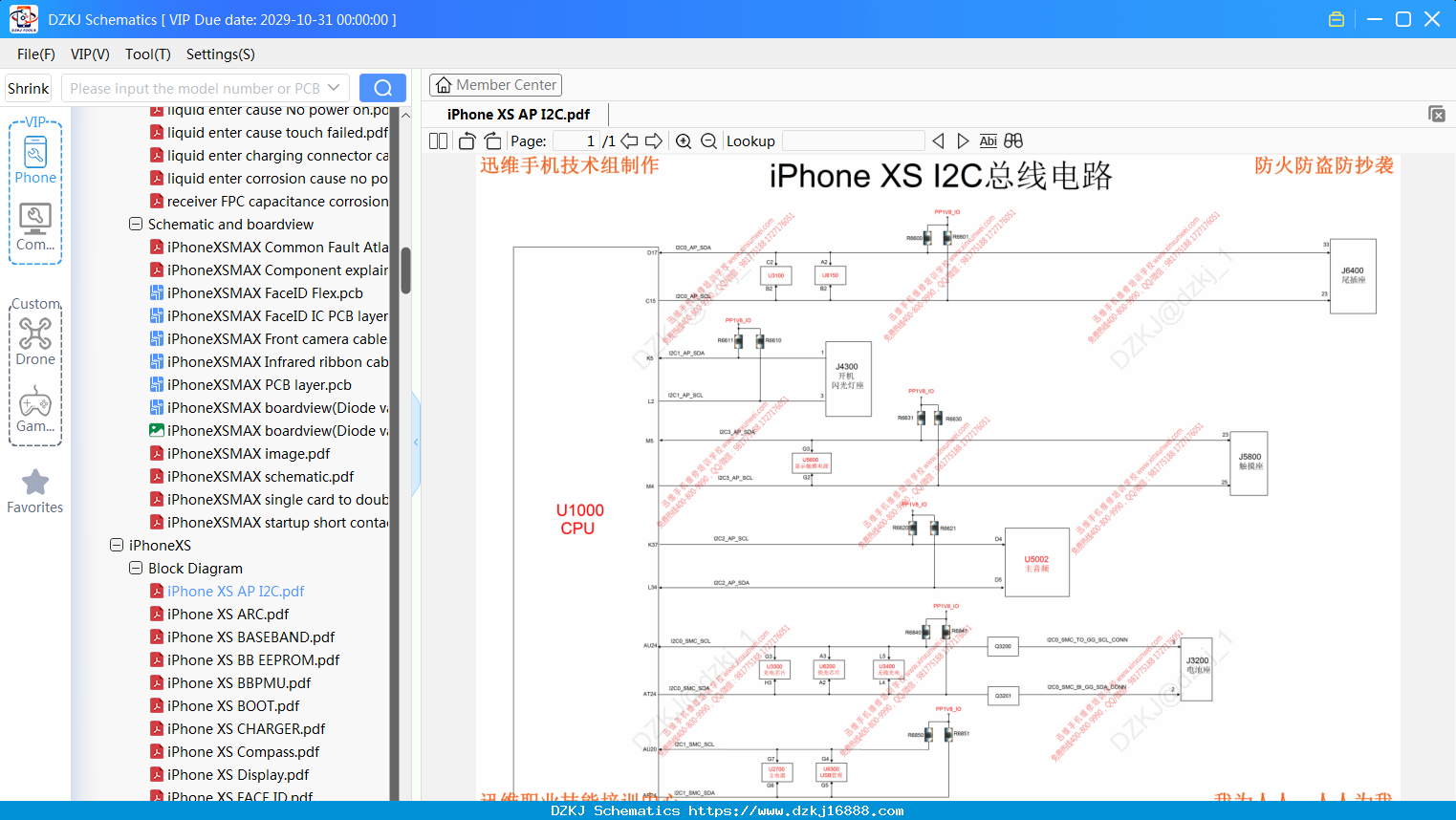Open iPhoneXSMAX image.pdf

tap(249, 454)
